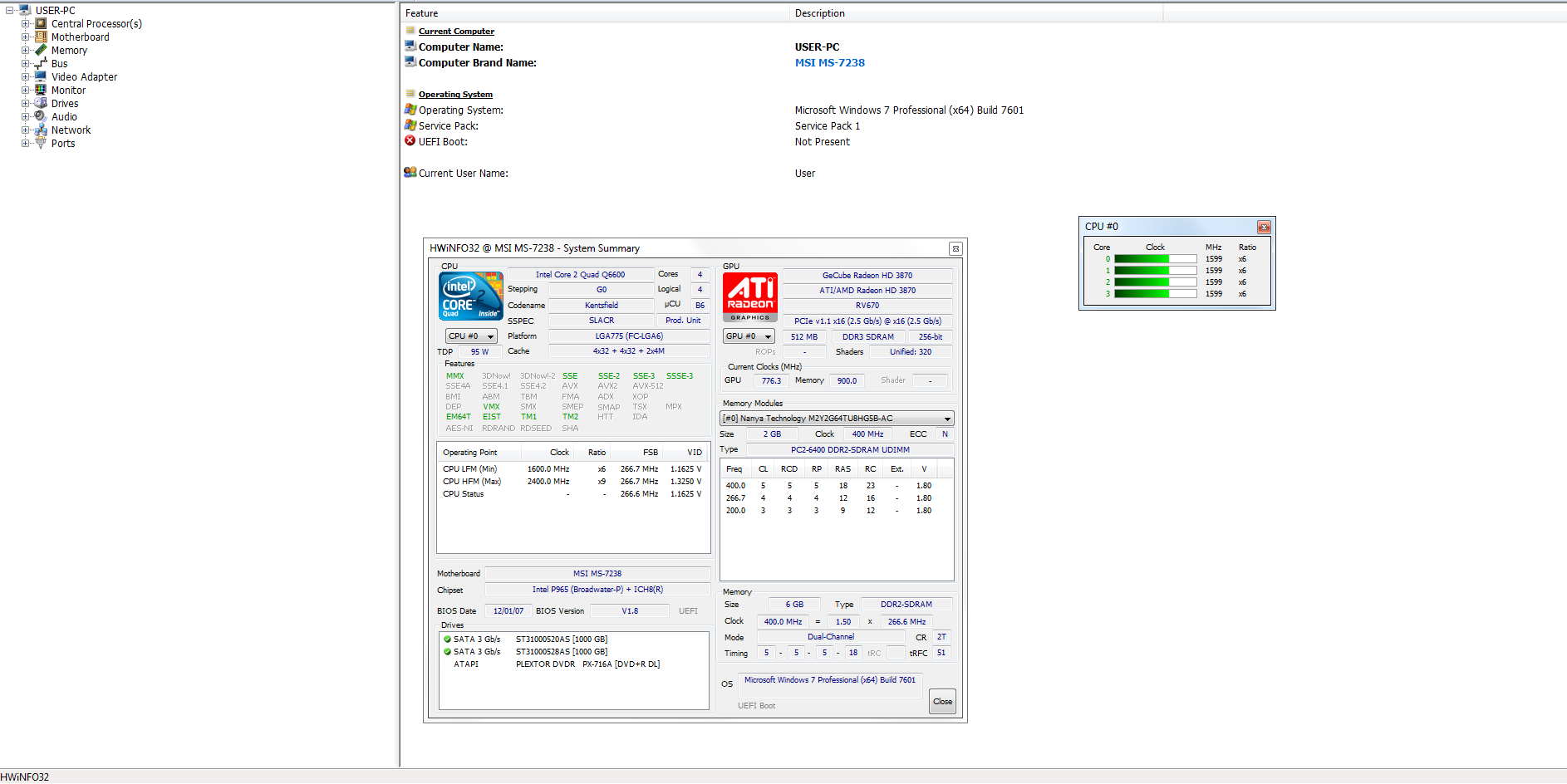
Task: Click Core 2 clock progress bar
Action: [1156, 282]
